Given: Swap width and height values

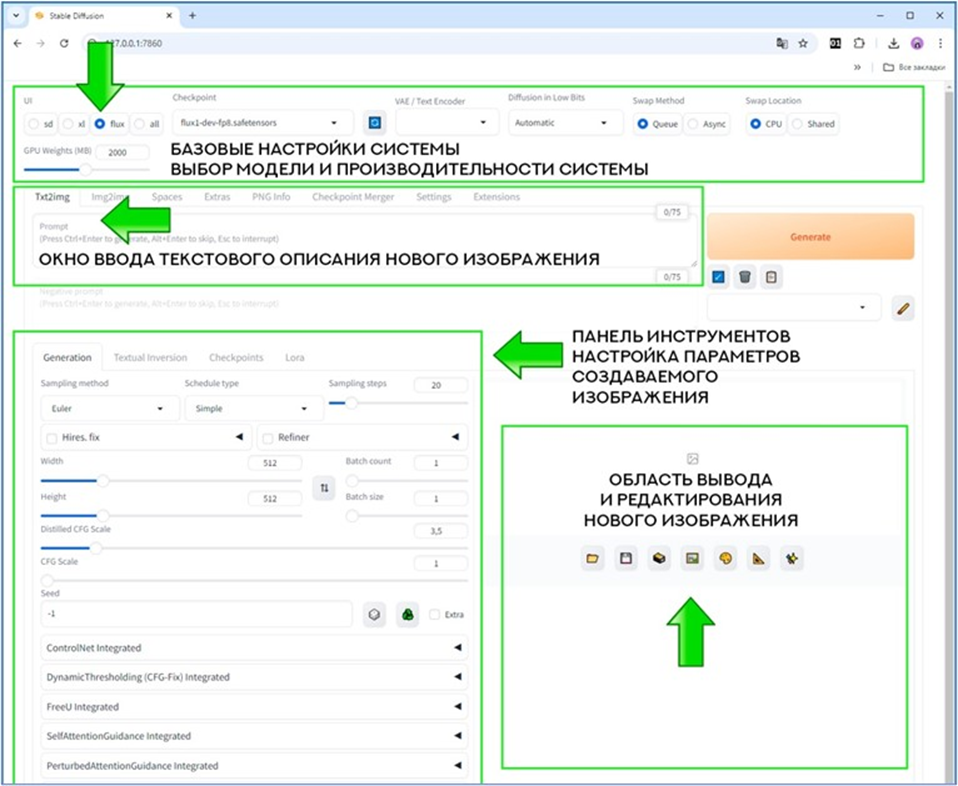Looking at the screenshot, I should click(323, 488).
